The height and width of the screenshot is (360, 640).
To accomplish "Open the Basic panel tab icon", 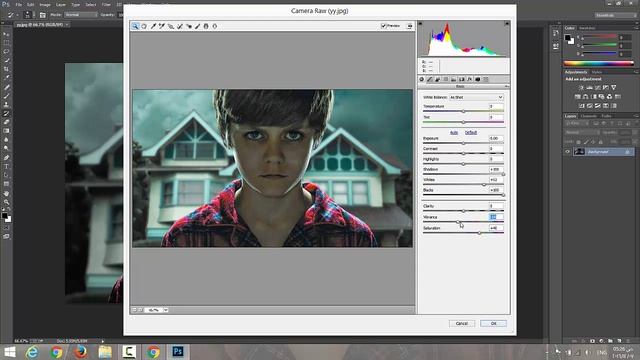I will (422, 79).
